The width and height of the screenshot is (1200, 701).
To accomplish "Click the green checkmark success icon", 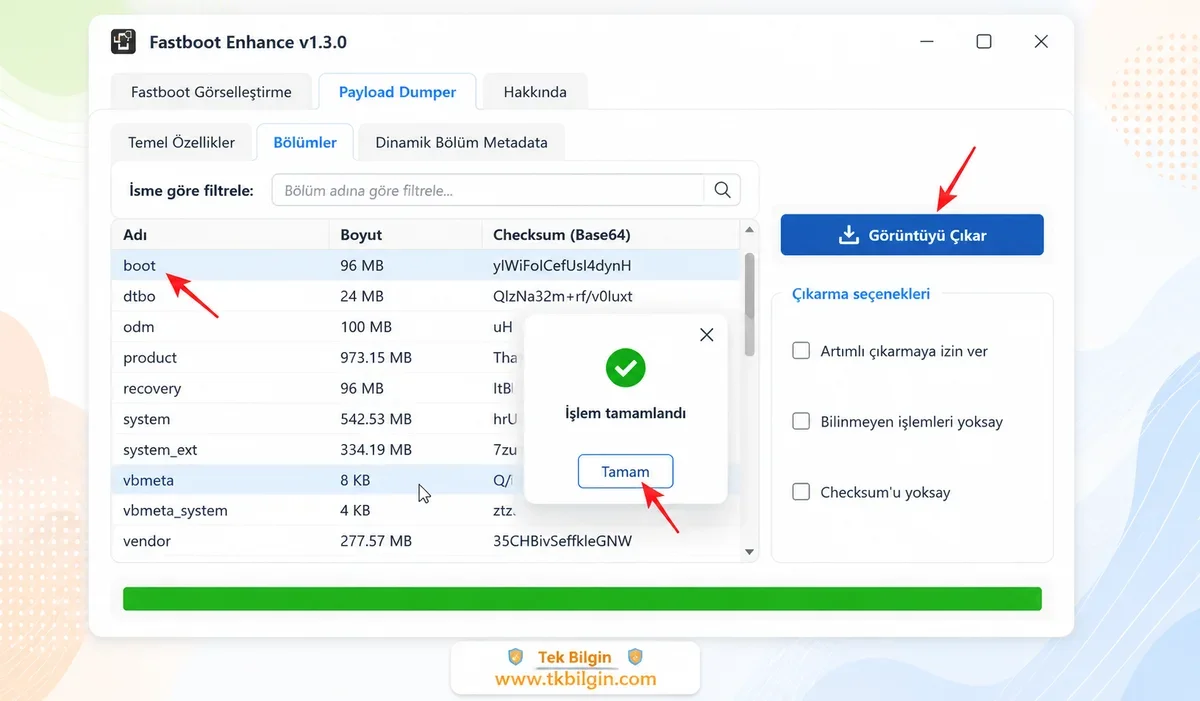I will tap(626, 369).
